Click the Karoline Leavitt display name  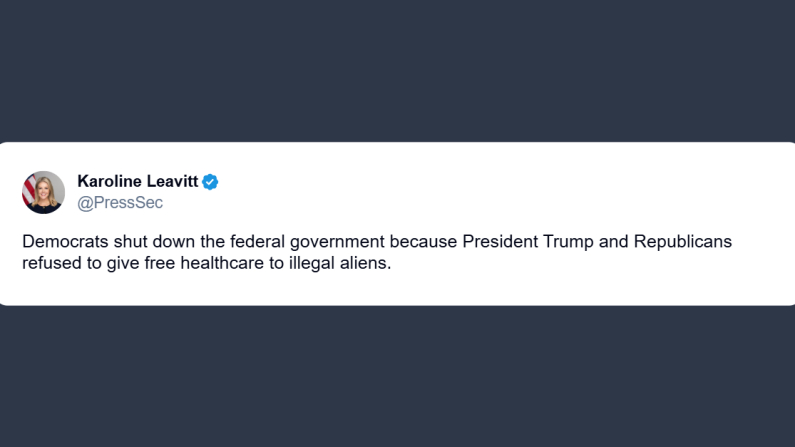(137, 182)
